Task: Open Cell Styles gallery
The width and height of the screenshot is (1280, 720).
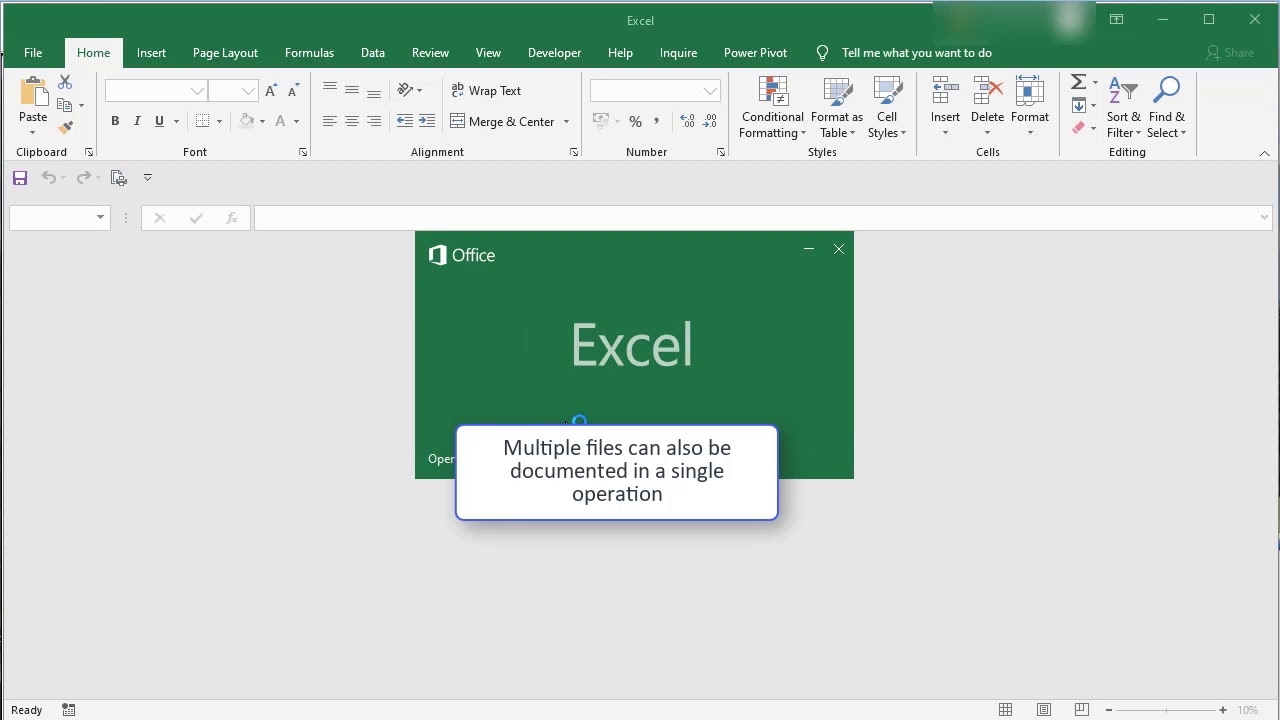Action: coord(887,108)
